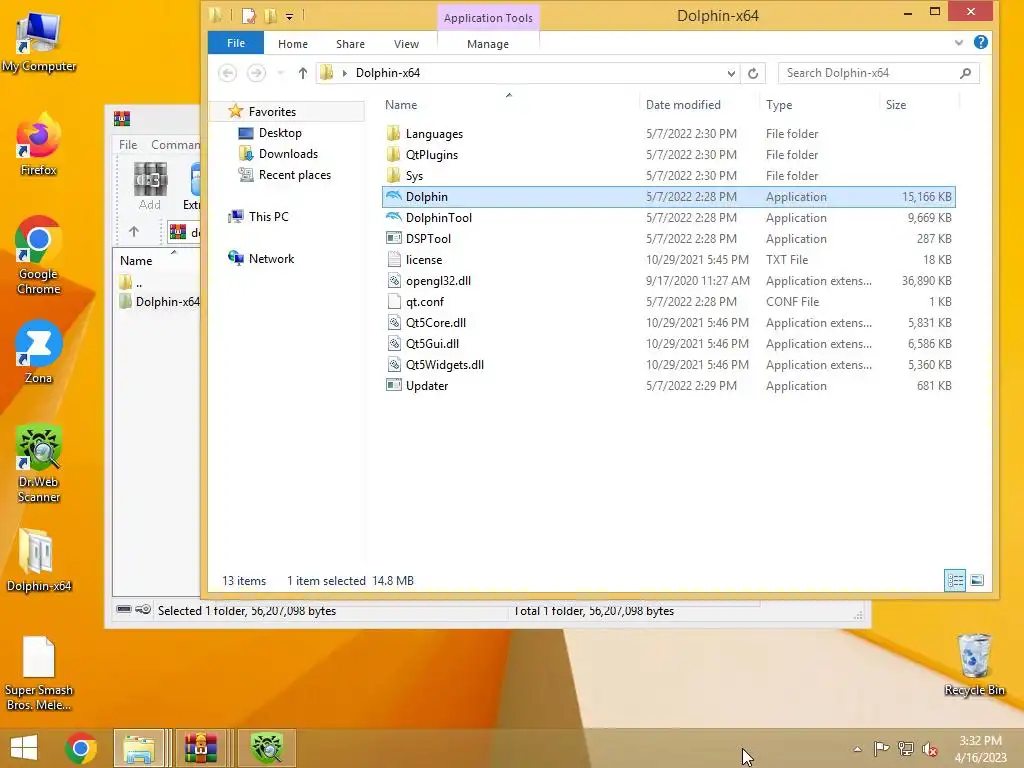Switch to Large icons view

[x=977, y=581]
